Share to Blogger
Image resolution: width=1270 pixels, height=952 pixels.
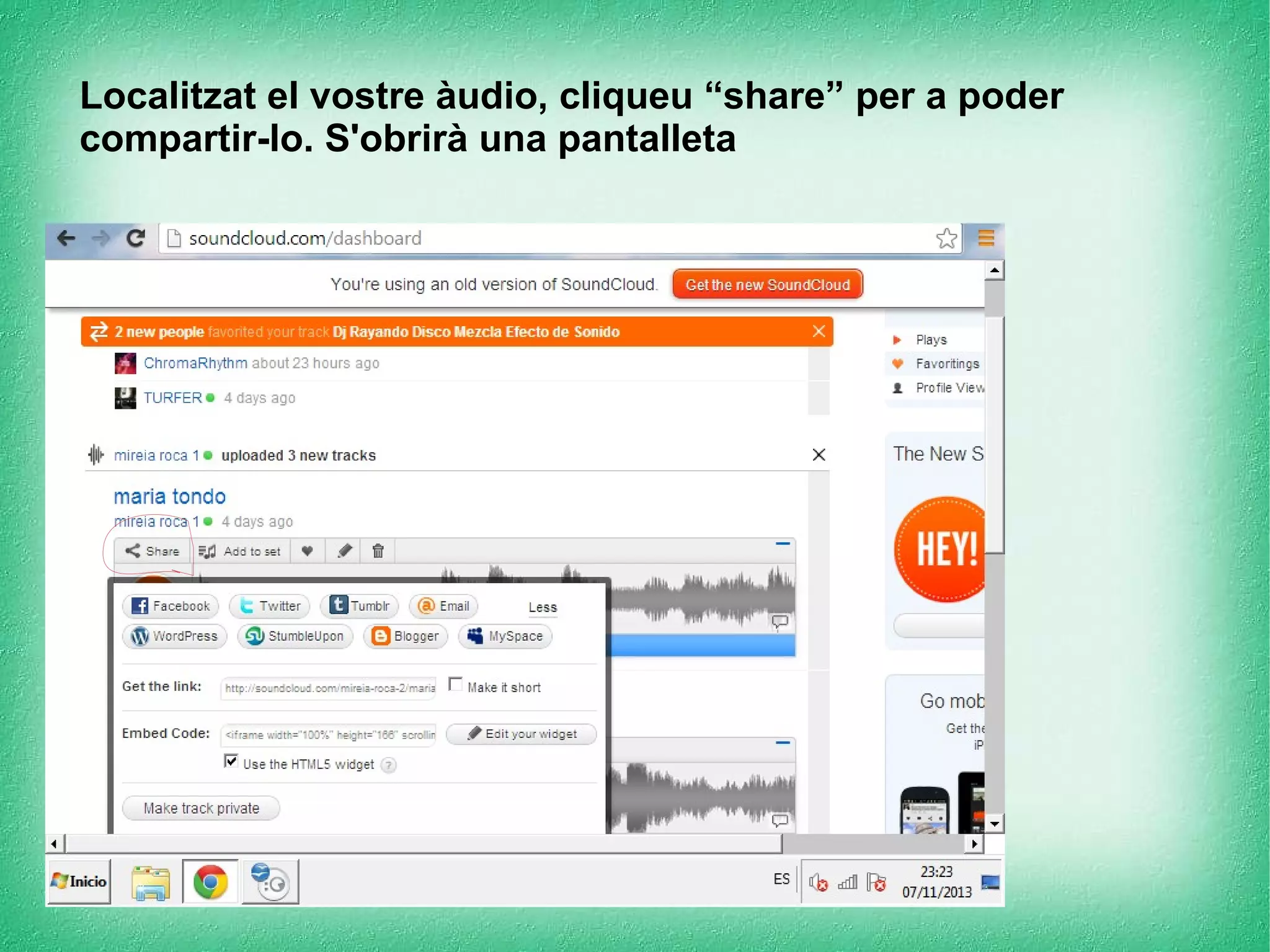click(x=406, y=636)
